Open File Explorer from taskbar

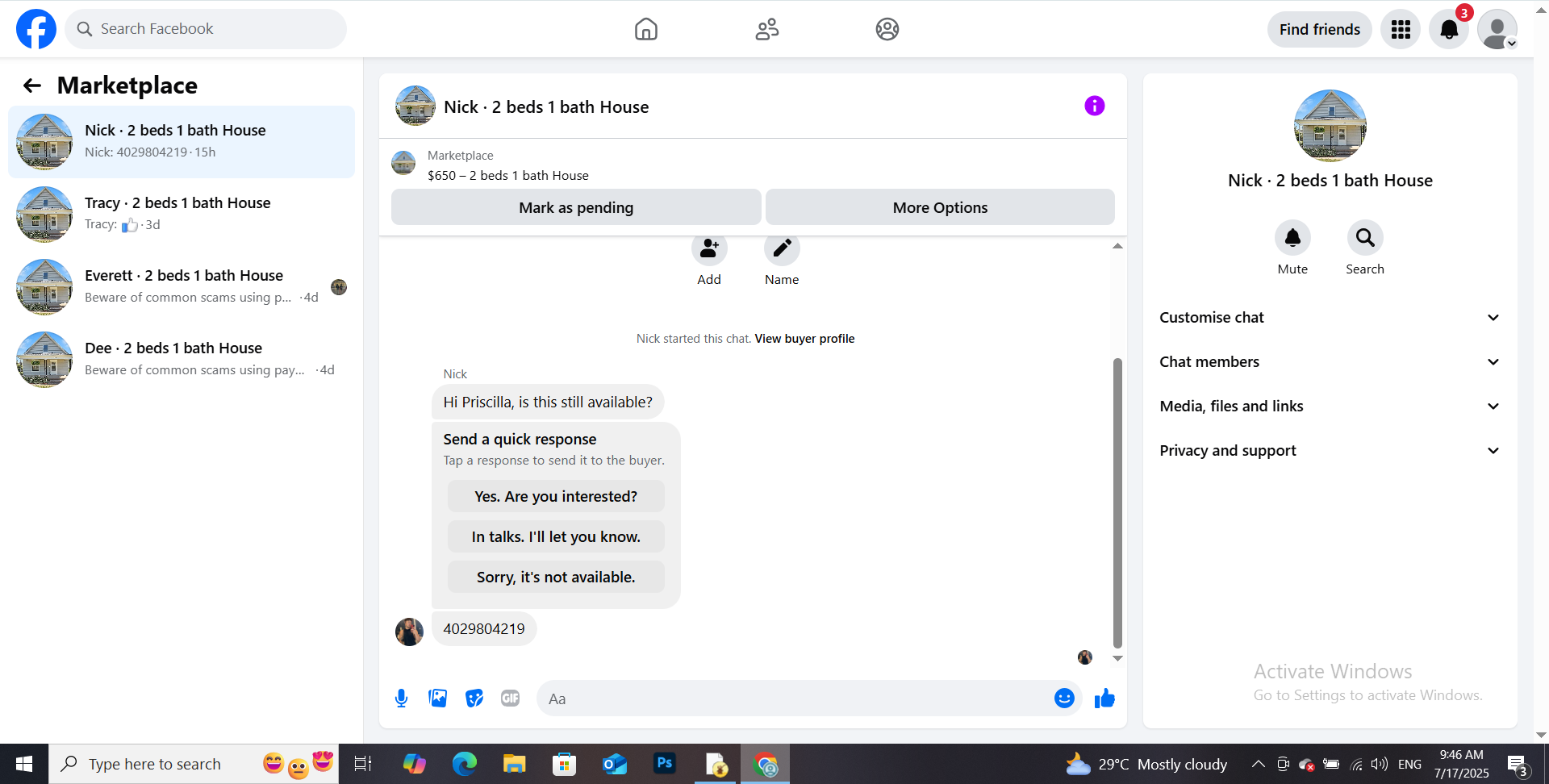pos(514,764)
